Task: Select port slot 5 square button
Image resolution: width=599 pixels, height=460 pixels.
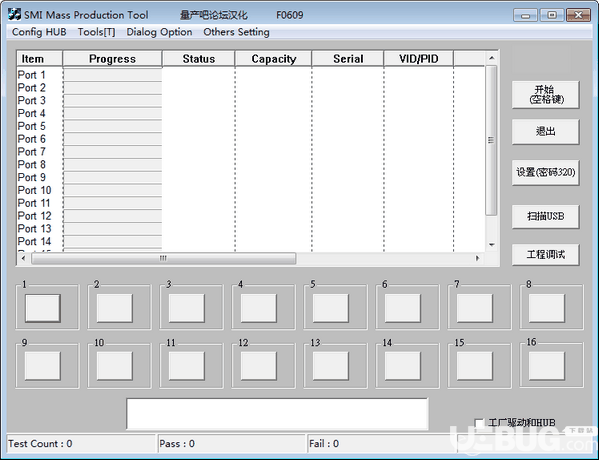Action: tap(331, 308)
